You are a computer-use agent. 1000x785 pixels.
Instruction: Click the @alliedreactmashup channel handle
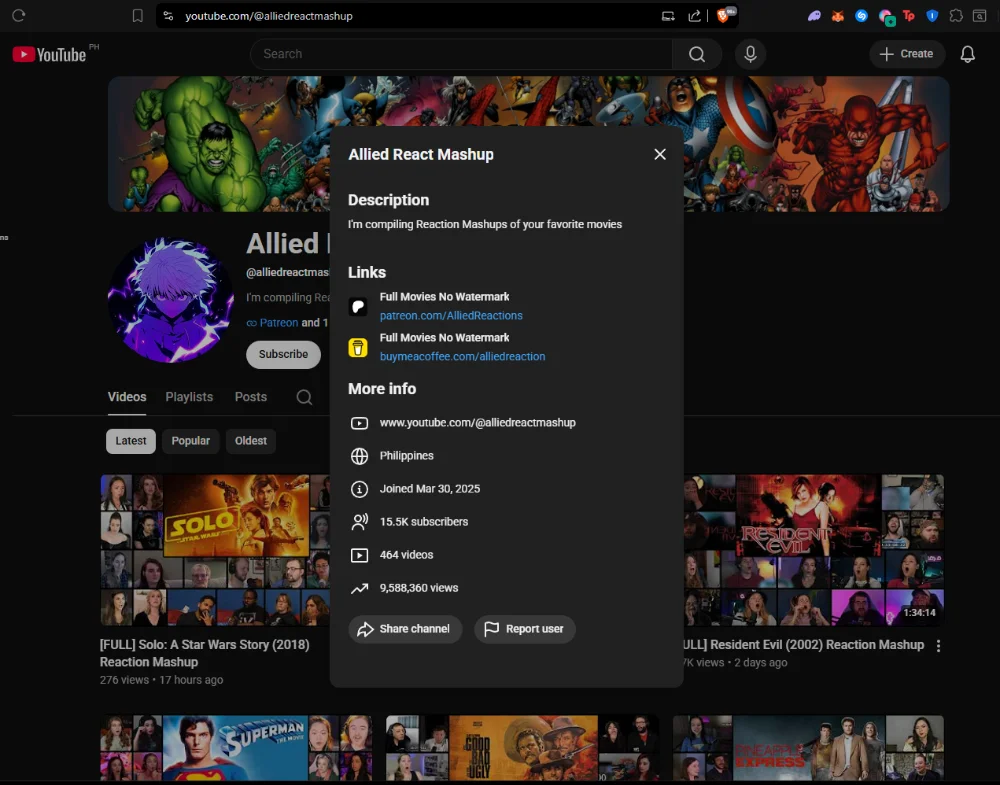click(x=288, y=272)
